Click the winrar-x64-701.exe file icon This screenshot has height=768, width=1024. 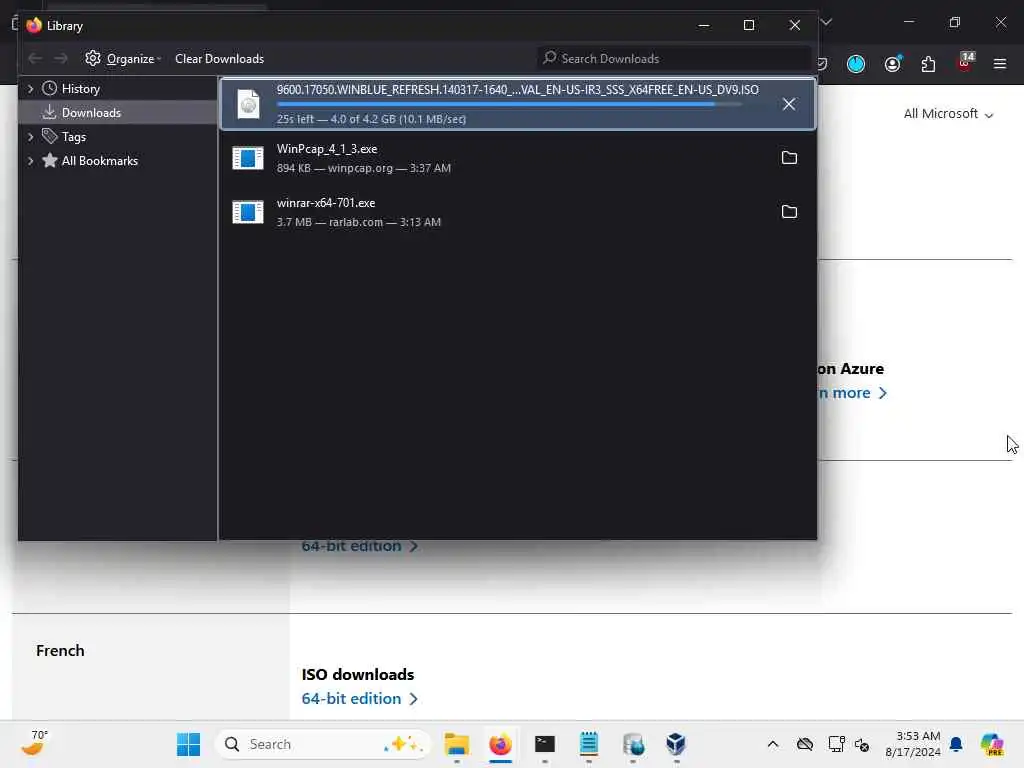[248, 212]
